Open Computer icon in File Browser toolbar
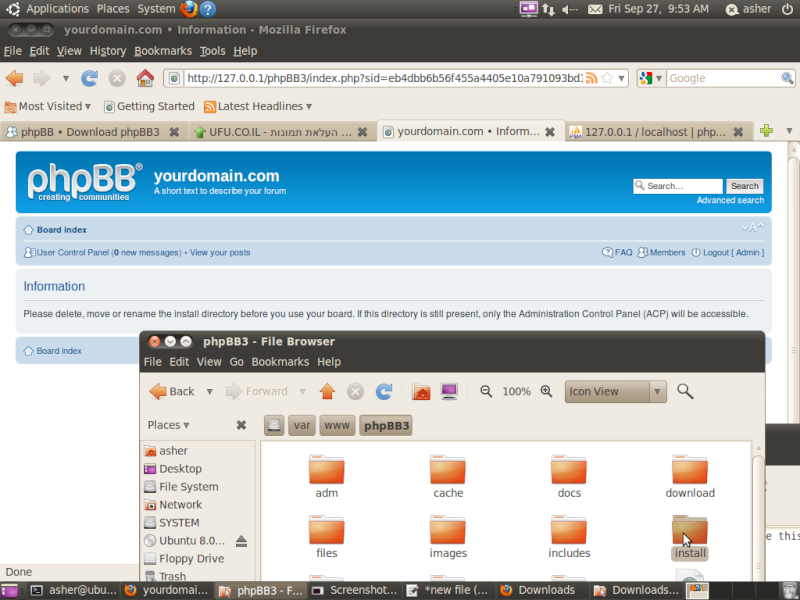The width and height of the screenshot is (800, 600). [449, 391]
